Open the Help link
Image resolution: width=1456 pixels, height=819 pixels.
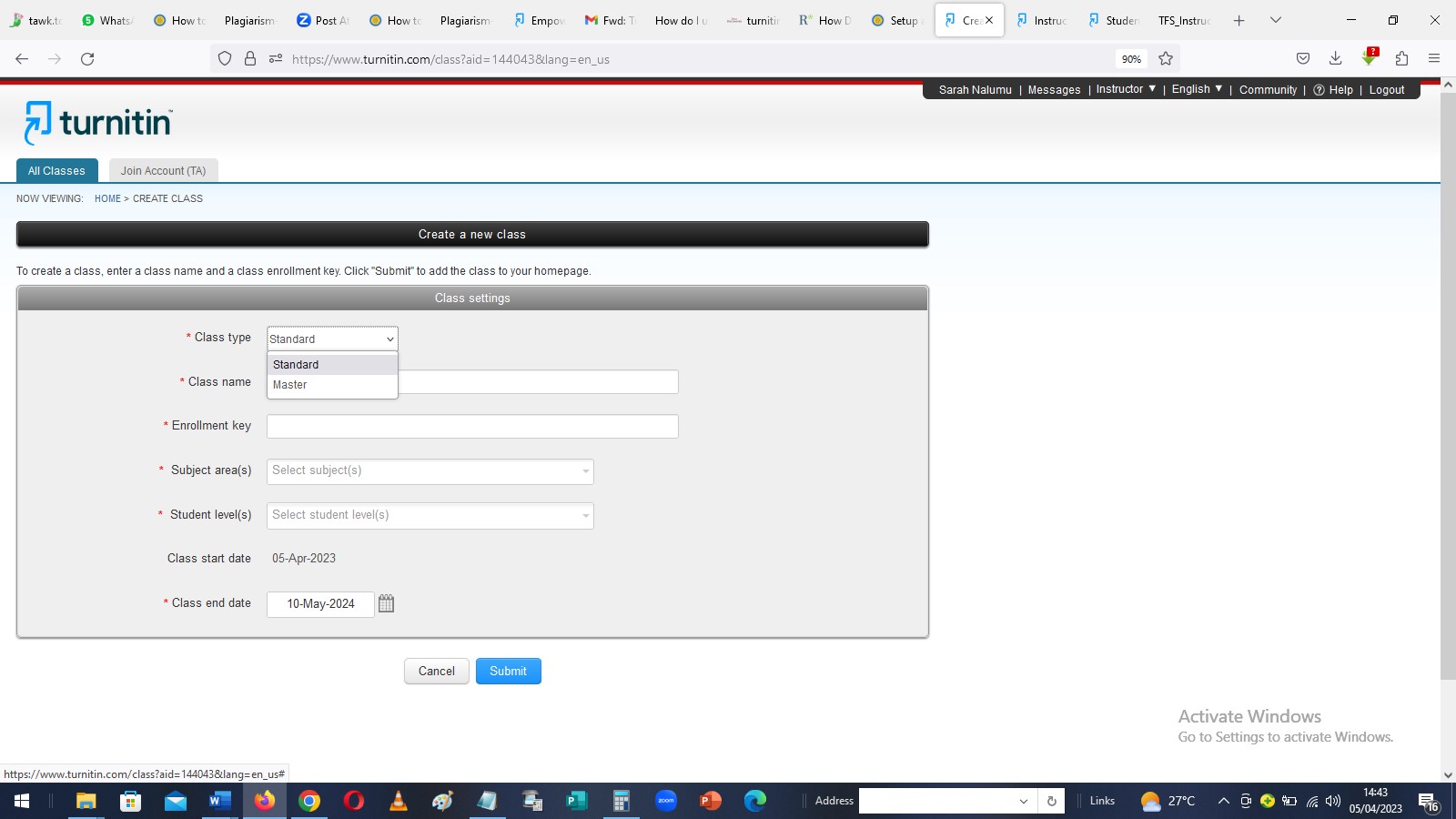pos(1333,89)
